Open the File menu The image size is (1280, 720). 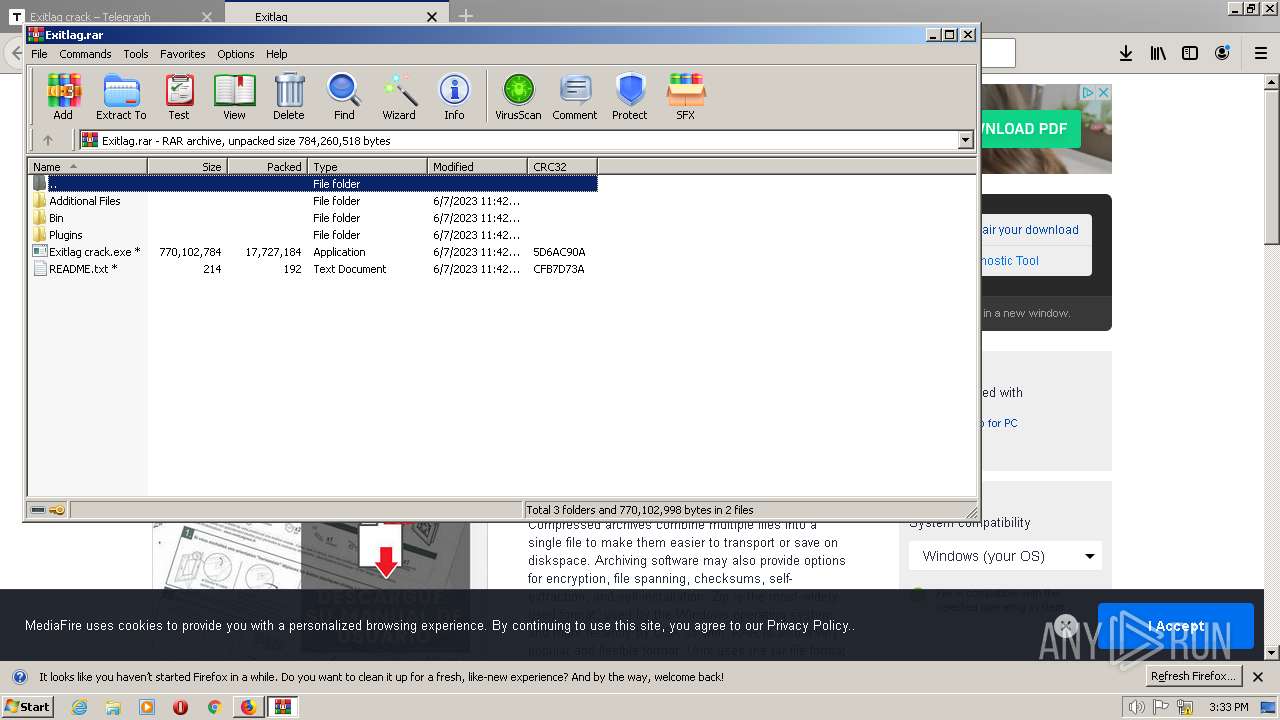click(39, 54)
